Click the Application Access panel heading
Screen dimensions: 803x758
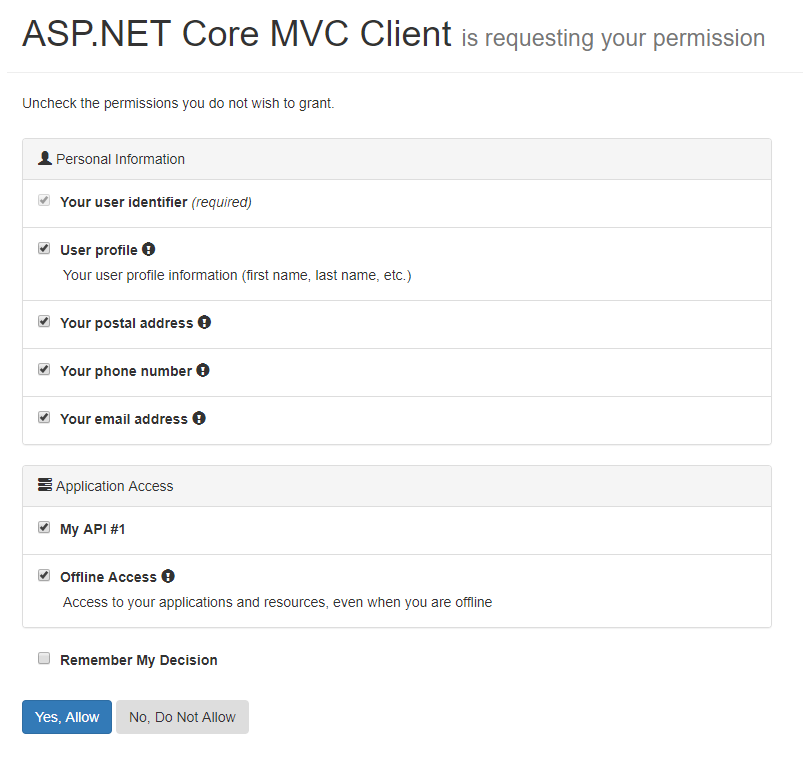point(114,486)
